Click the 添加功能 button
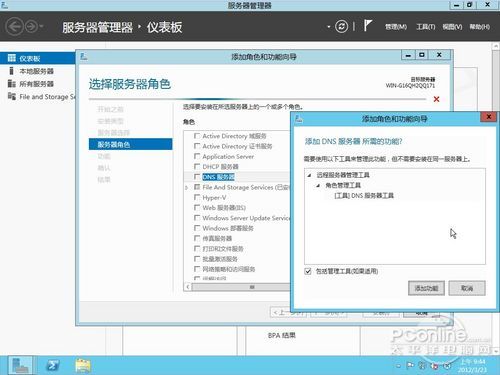 click(x=426, y=288)
